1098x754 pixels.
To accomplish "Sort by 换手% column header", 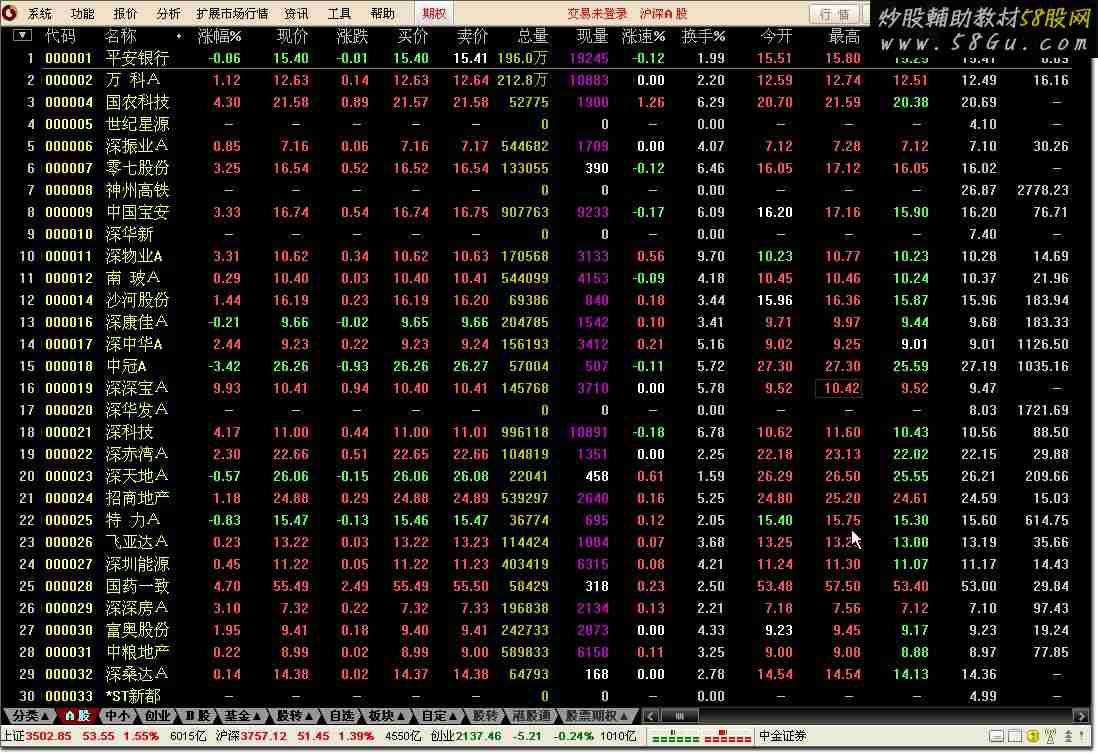I will pyautogui.click(x=704, y=36).
